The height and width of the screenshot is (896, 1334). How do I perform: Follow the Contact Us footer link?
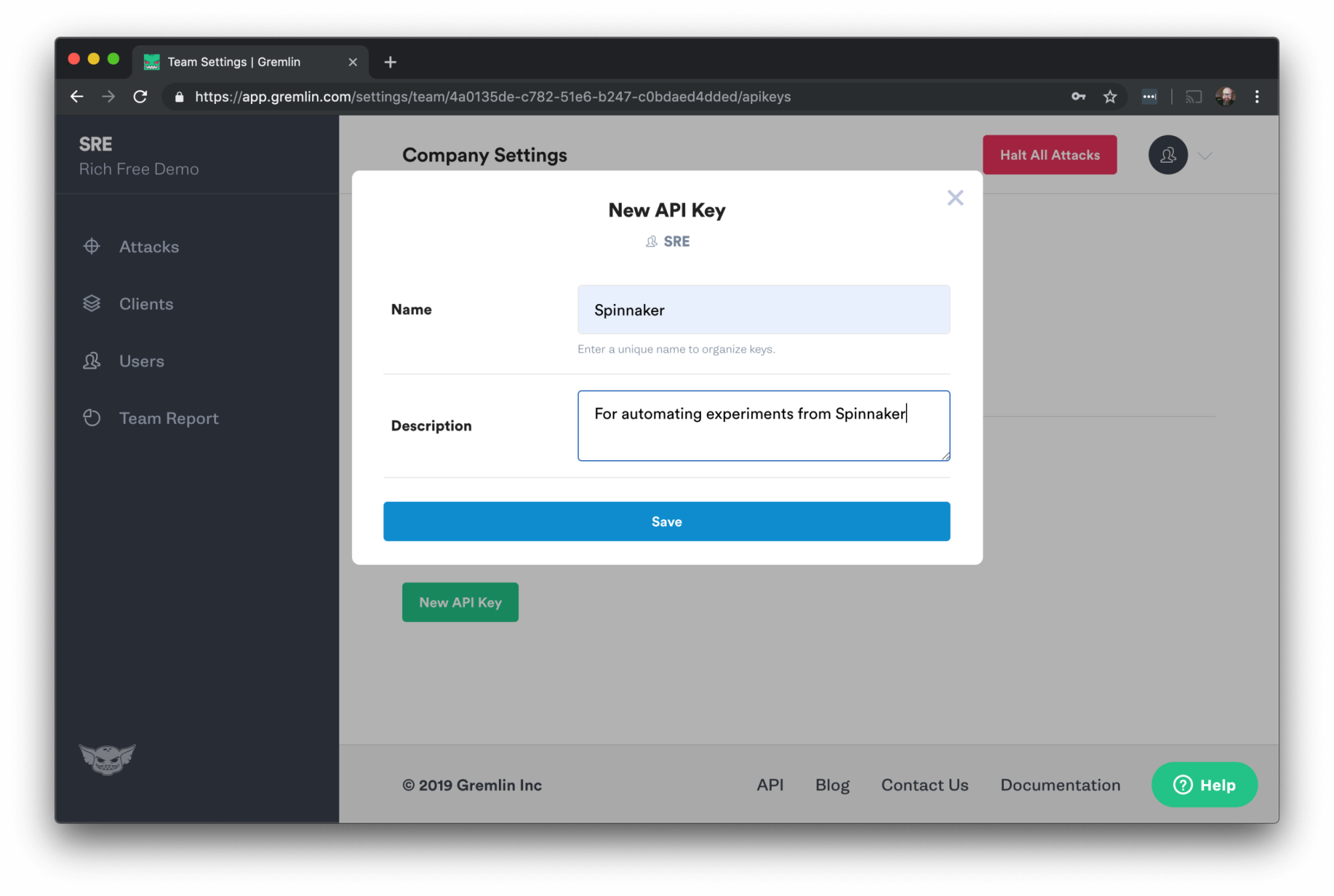pyautogui.click(x=924, y=785)
